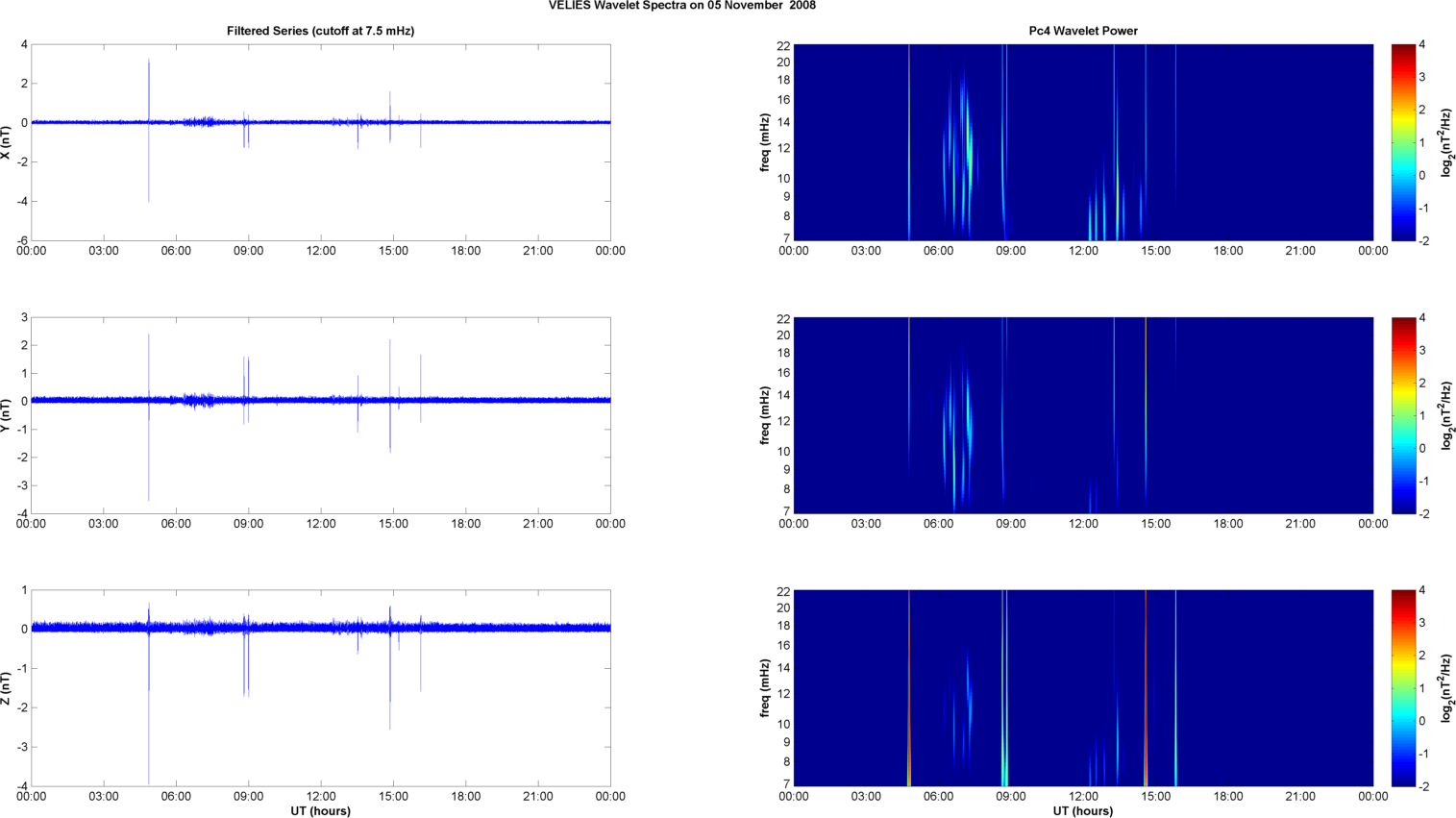
Task: Click freq (mHz) label of top wavelet plot
Action: (x=765, y=142)
